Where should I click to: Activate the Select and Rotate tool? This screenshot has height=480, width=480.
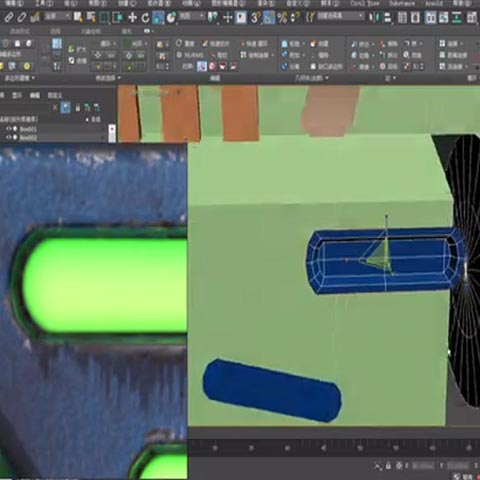[x=145, y=17]
